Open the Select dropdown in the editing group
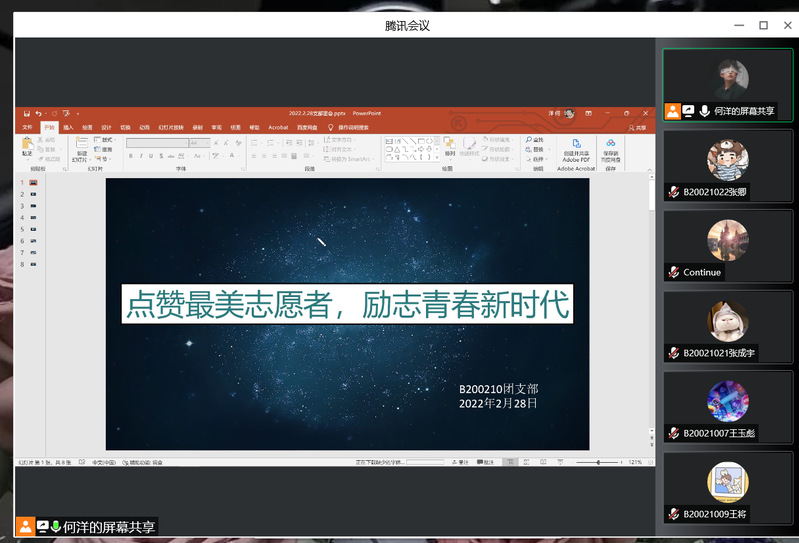Image resolution: width=799 pixels, height=543 pixels. [538, 159]
